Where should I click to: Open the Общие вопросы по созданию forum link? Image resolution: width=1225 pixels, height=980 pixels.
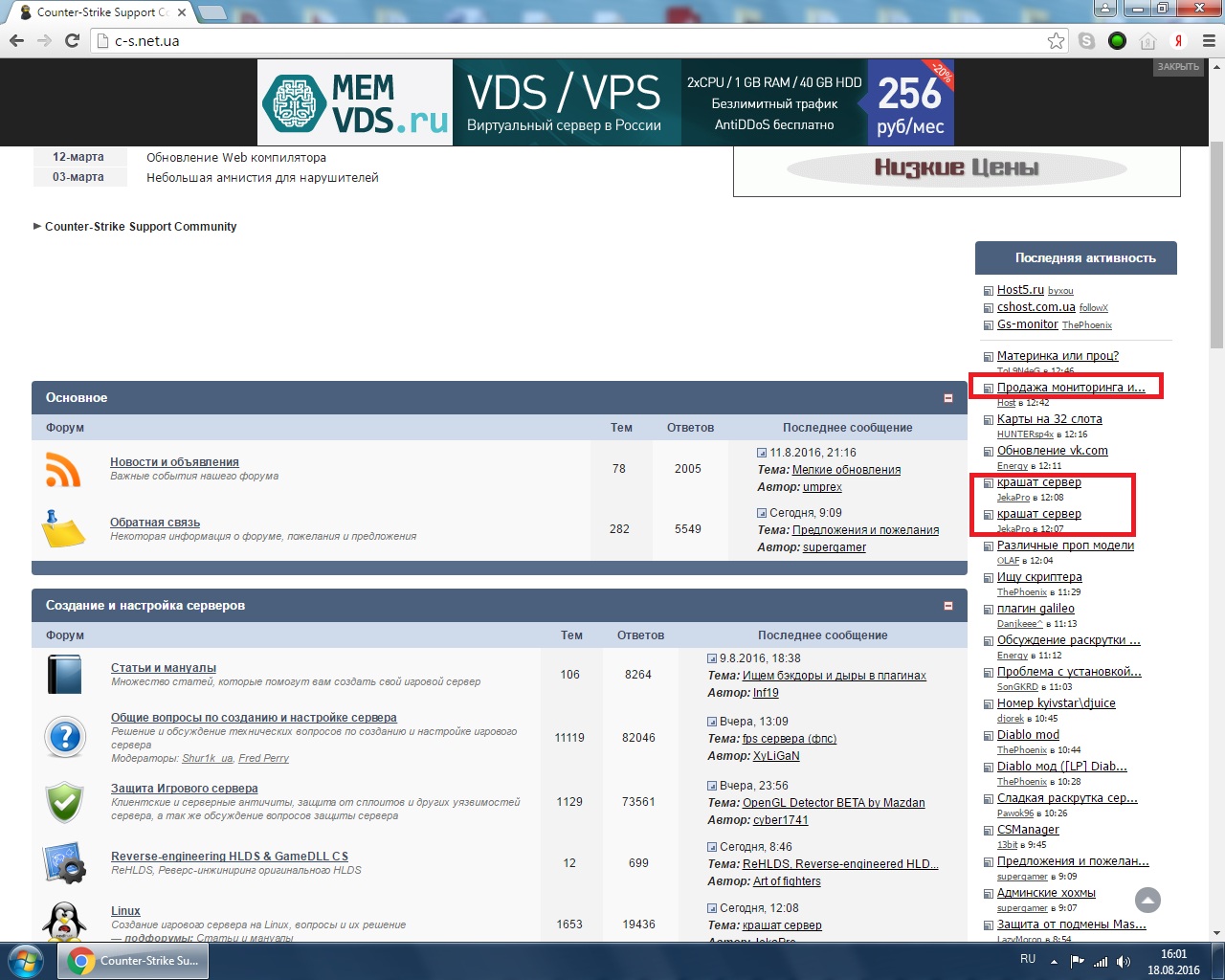254,718
